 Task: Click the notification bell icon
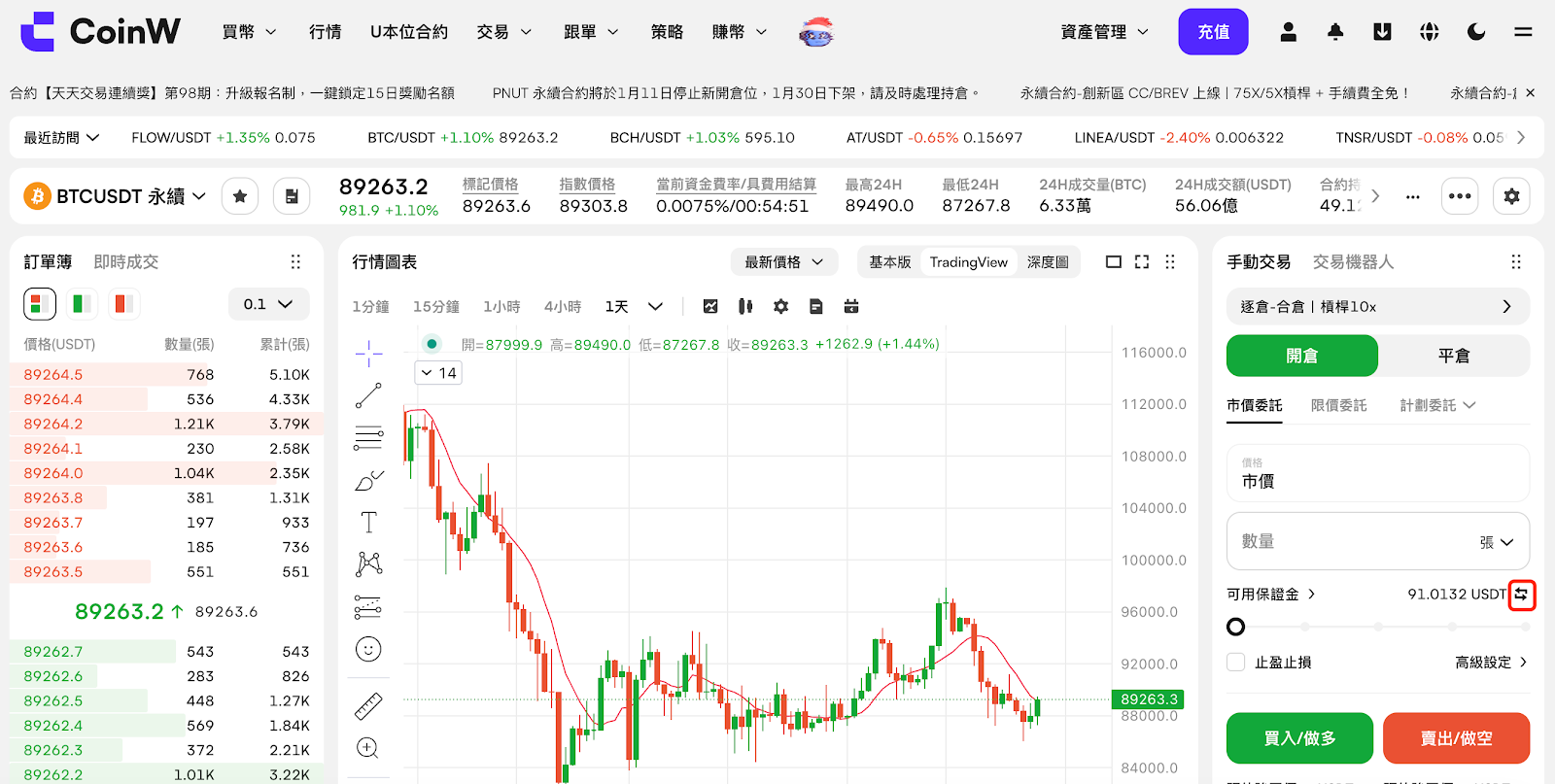tap(1335, 32)
